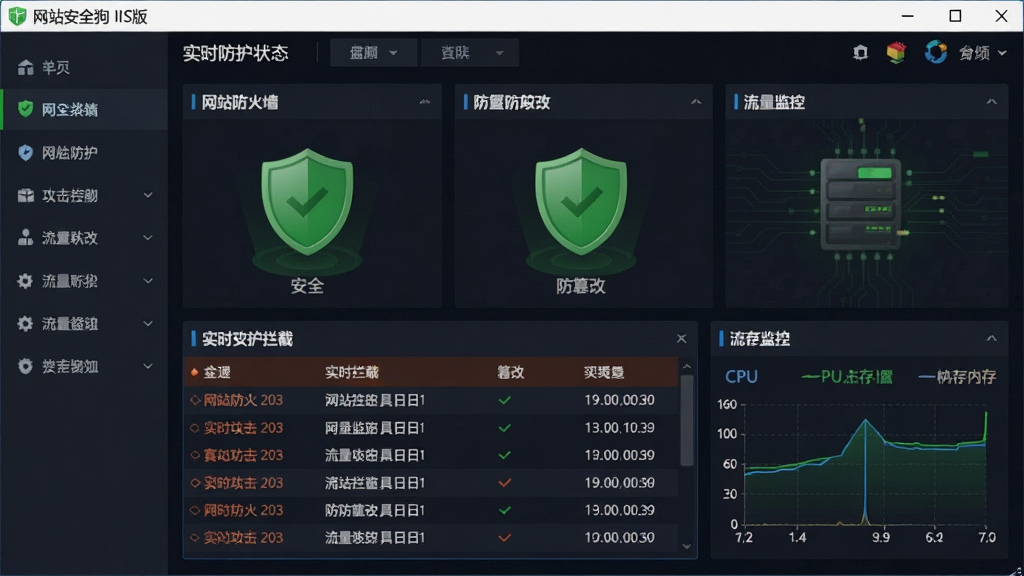Expand the person-icon sidebar item chevron
This screenshot has height=576, width=1024.
pos(148,238)
